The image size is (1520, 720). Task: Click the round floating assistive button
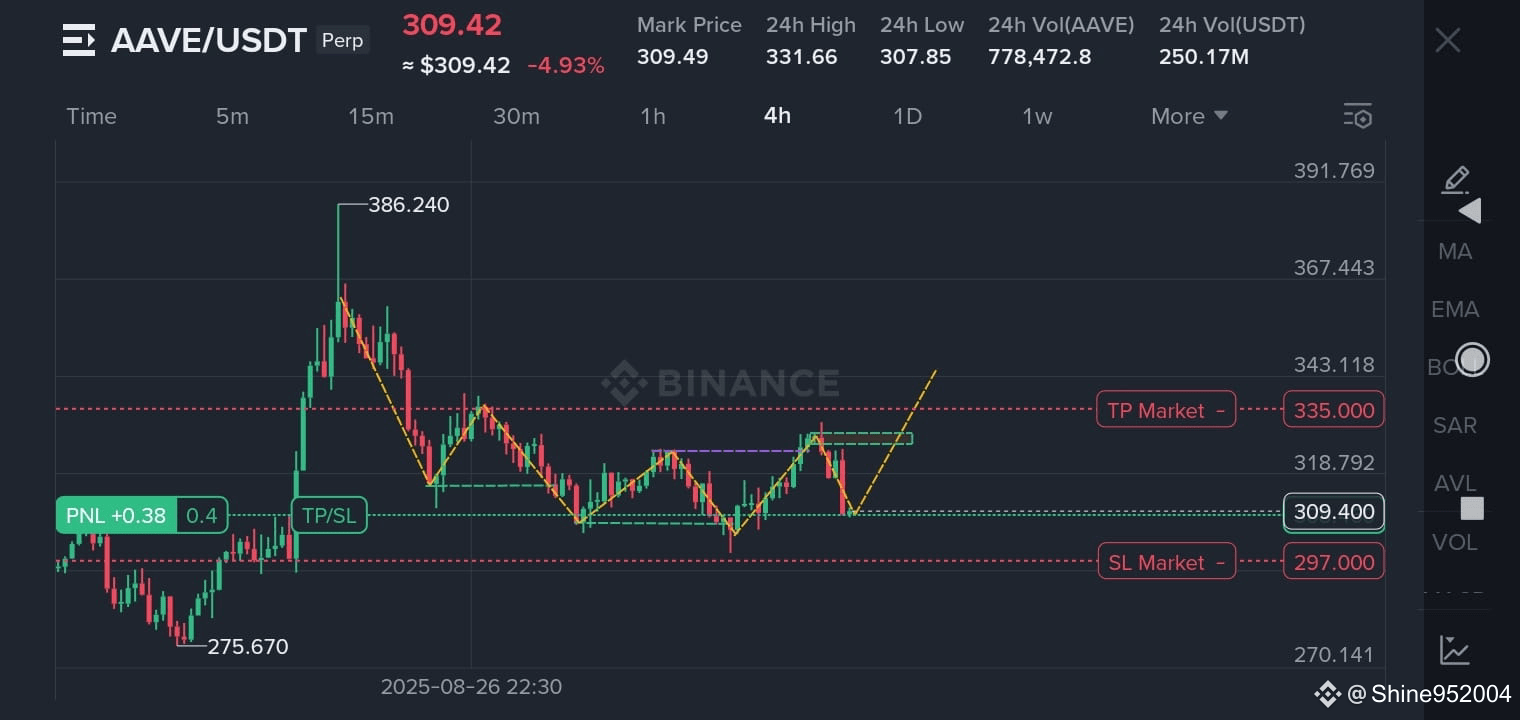tap(1473, 360)
